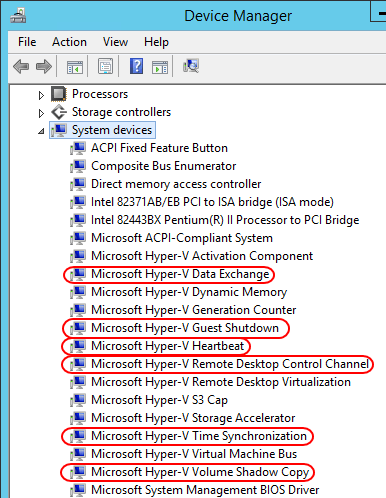386x498 pixels.
Task: Select Hyper-V Remote Desktop Control Channel
Action: pyautogui.click(x=230, y=364)
